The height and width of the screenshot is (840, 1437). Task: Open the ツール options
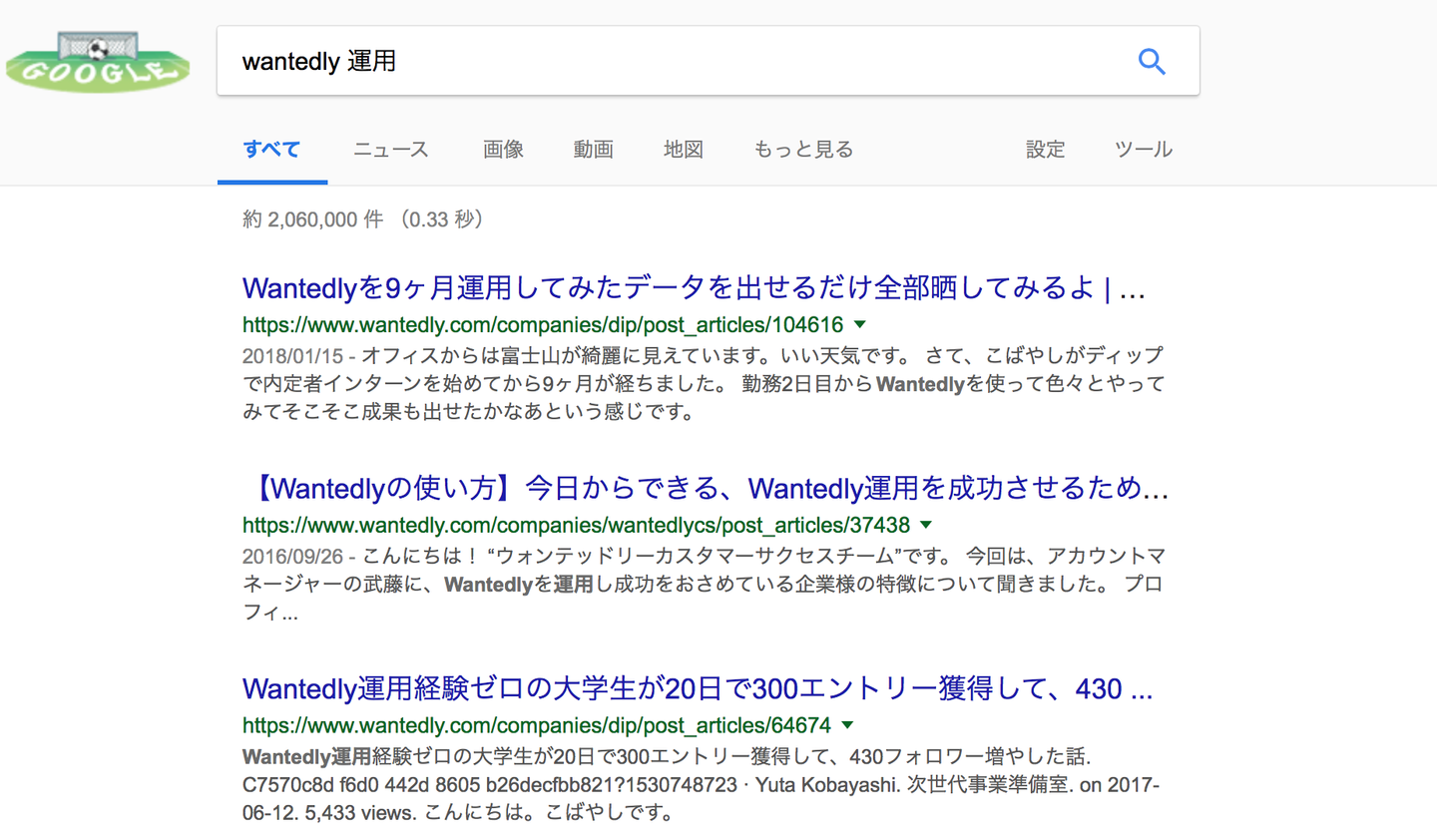coord(1144,150)
